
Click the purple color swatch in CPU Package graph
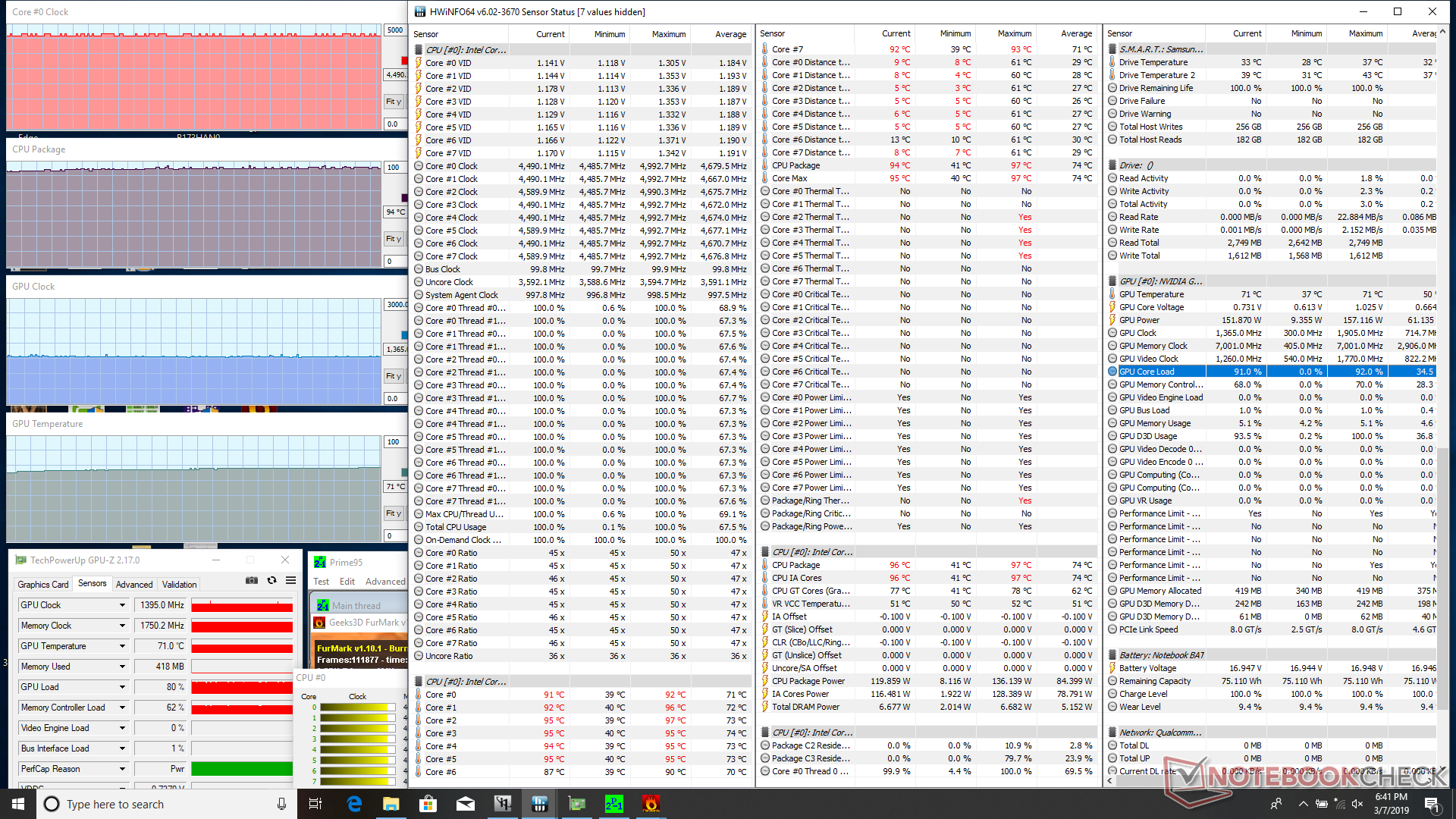(404, 198)
